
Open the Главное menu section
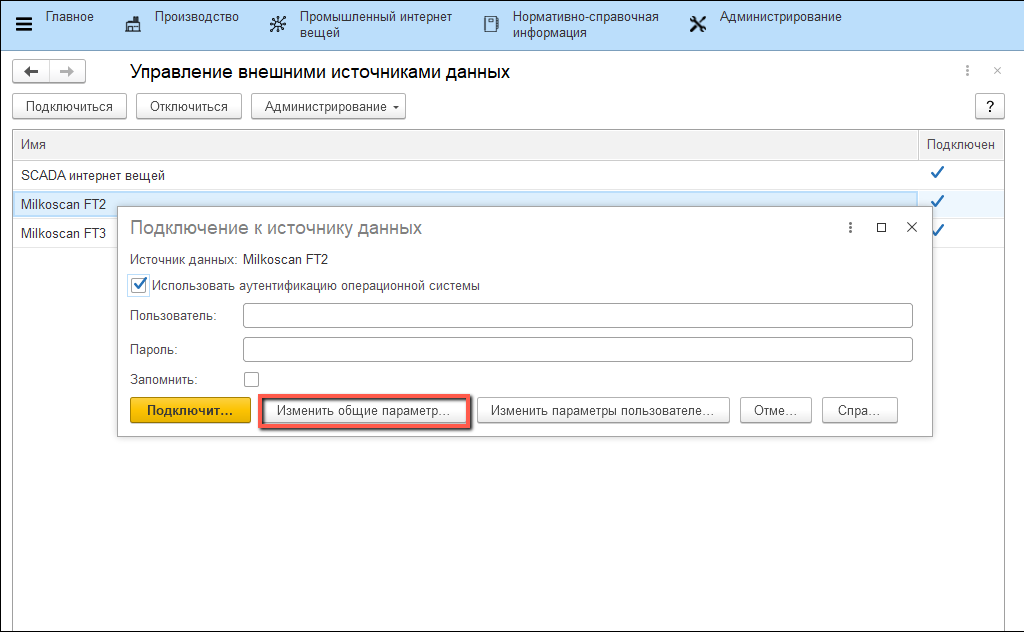(70, 17)
